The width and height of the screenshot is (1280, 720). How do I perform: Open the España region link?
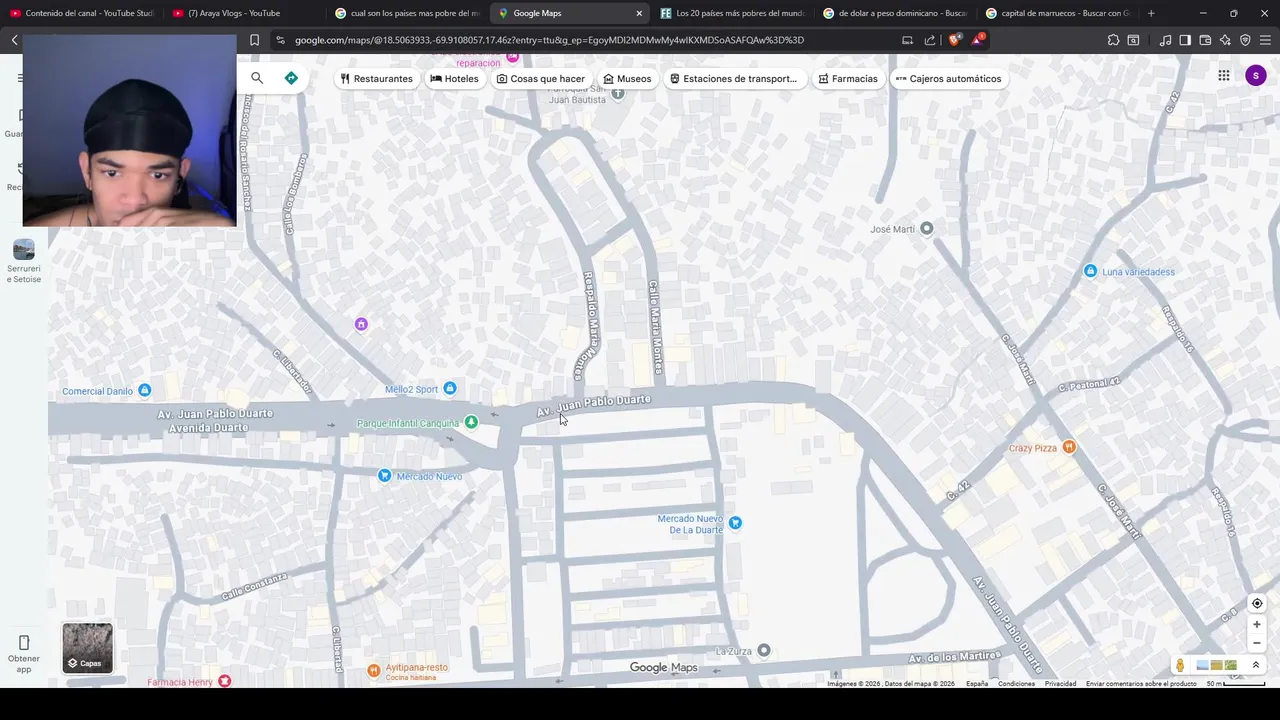pyautogui.click(x=977, y=684)
